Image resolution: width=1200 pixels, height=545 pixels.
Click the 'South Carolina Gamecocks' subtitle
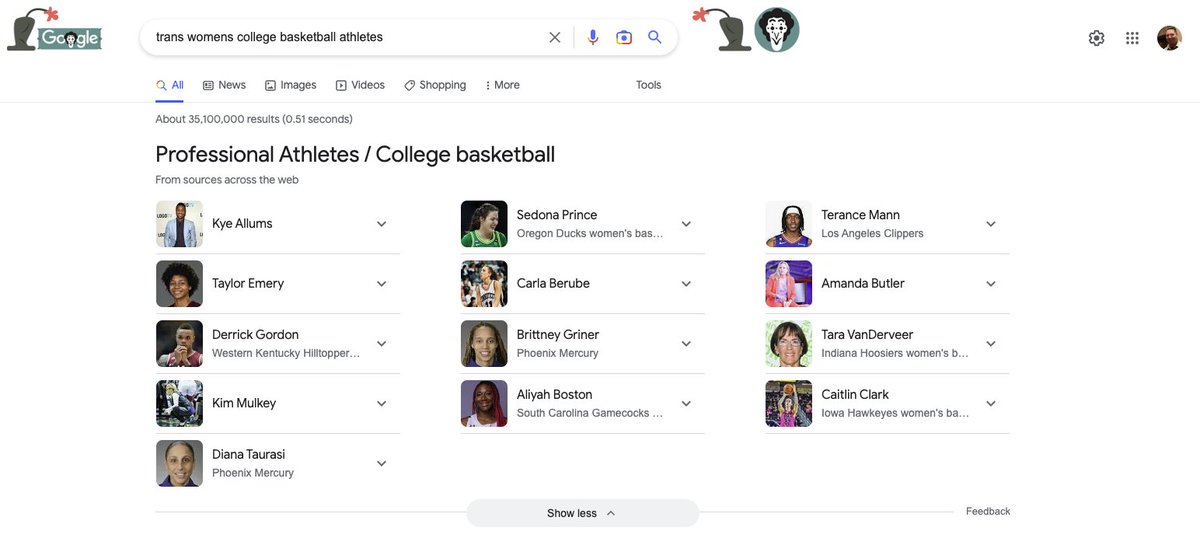pyautogui.click(x=590, y=413)
